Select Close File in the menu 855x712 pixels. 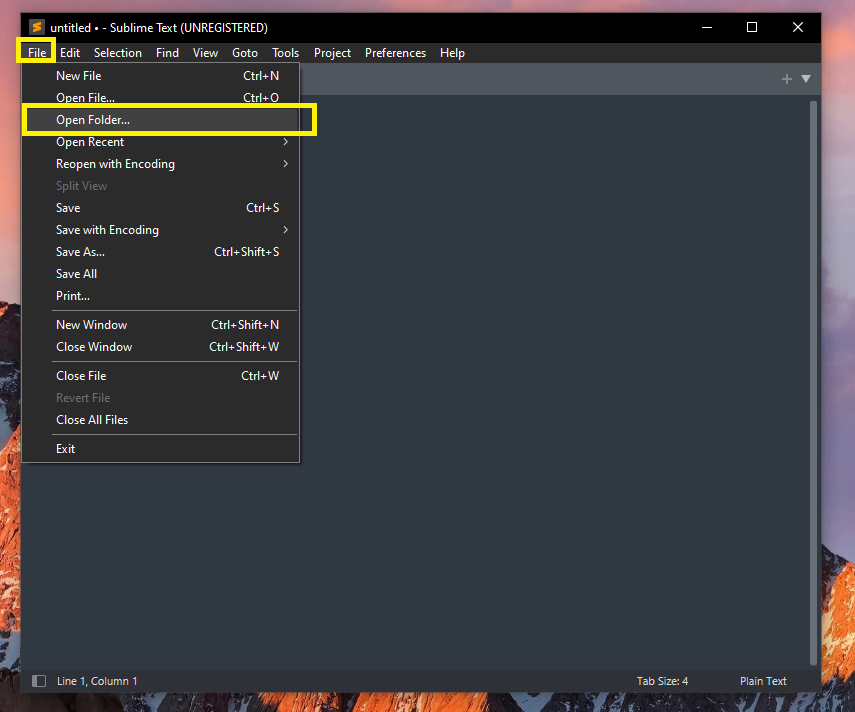pyautogui.click(x=161, y=376)
